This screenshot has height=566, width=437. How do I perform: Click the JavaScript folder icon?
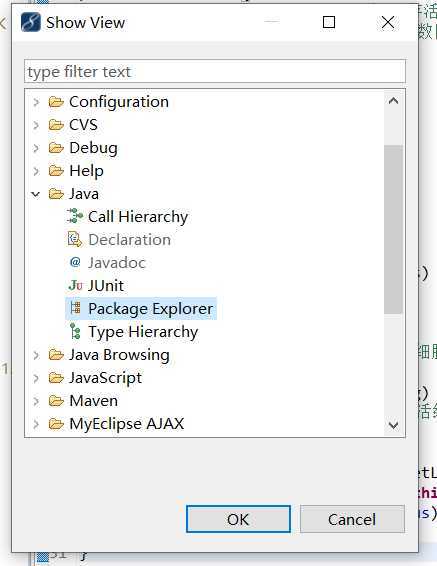click(56, 378)
